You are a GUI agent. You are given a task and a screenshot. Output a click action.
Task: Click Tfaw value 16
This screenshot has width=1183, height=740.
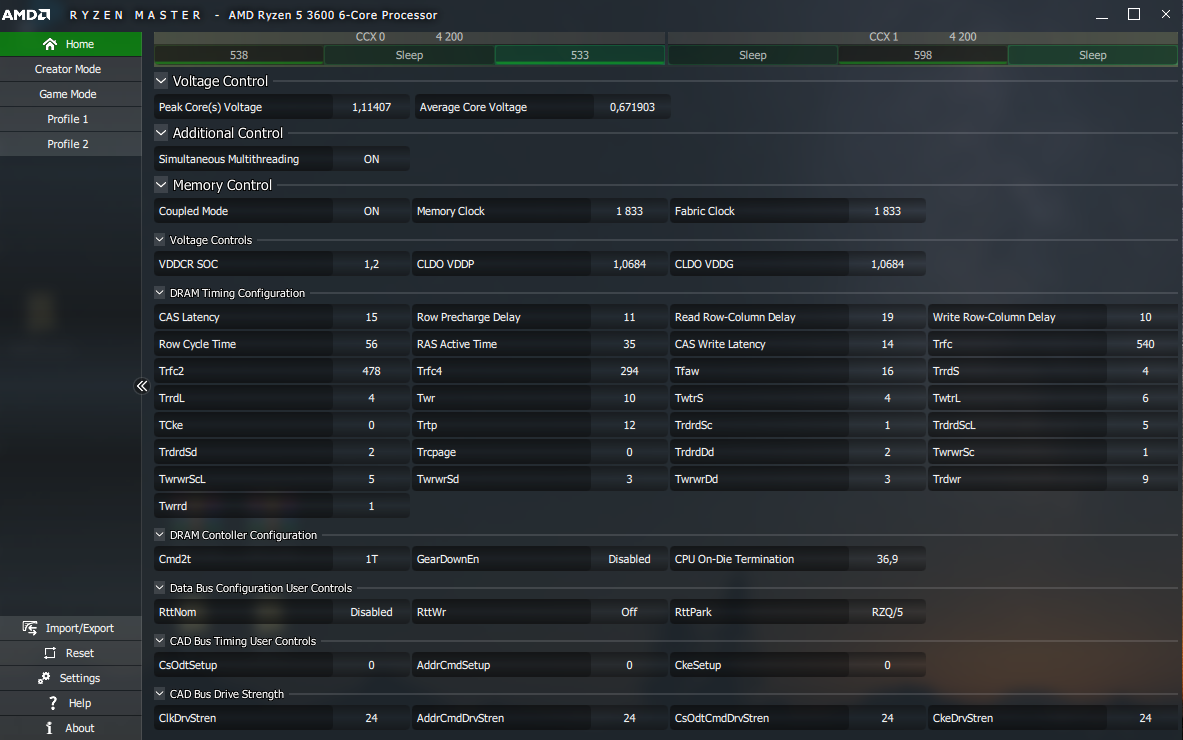tap(887, 371)
